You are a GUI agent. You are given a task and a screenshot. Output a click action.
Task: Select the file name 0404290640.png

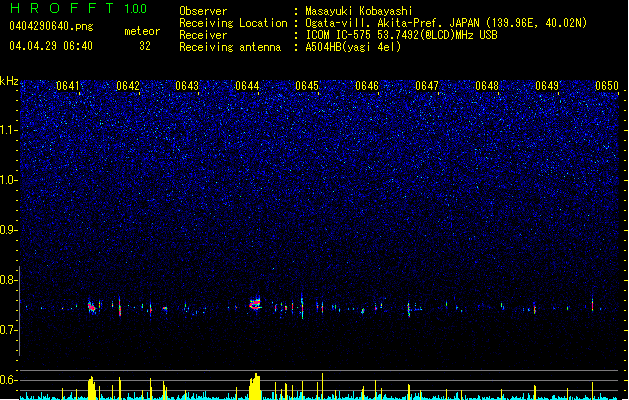[x=51, y=26]
